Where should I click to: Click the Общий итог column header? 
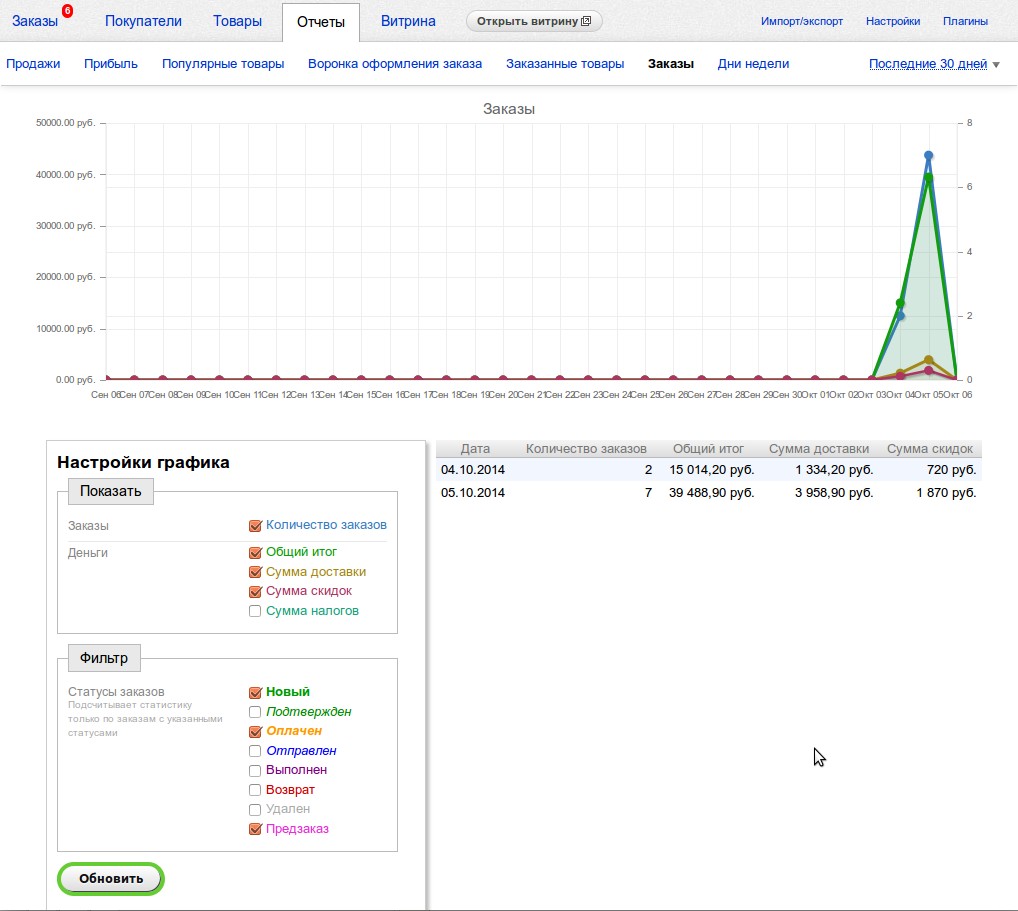pos(708,449)
